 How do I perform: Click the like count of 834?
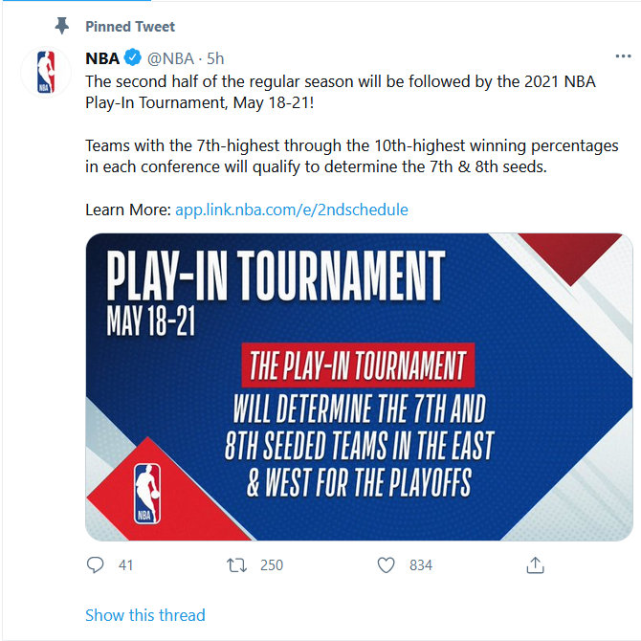[x=421, y=565]
